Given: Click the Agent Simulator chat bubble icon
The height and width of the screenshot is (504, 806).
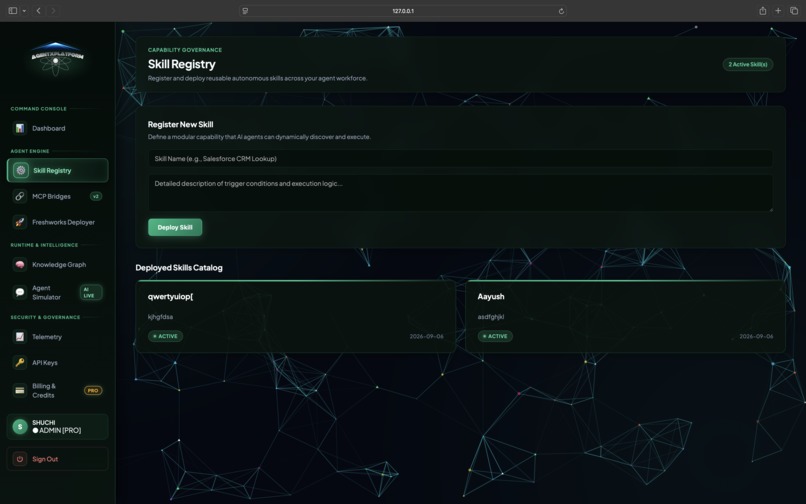Looking at the screenshot, I should coord(20,292).
